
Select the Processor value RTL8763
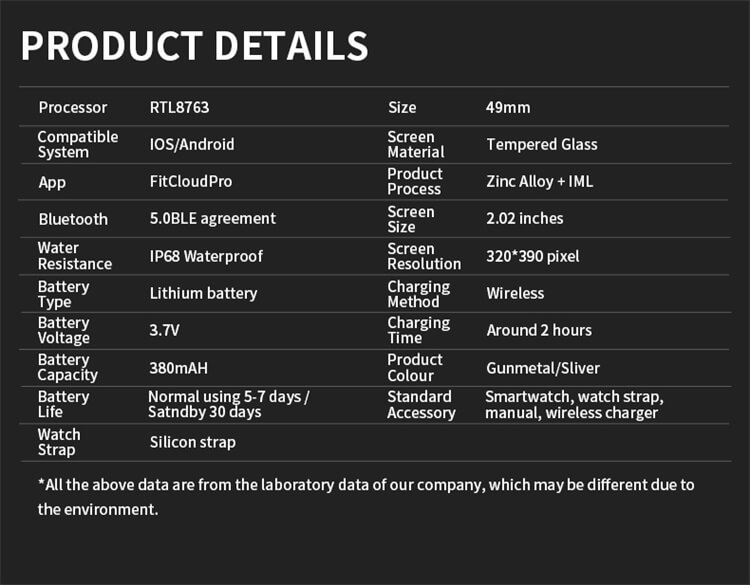[x=179, y=107]
